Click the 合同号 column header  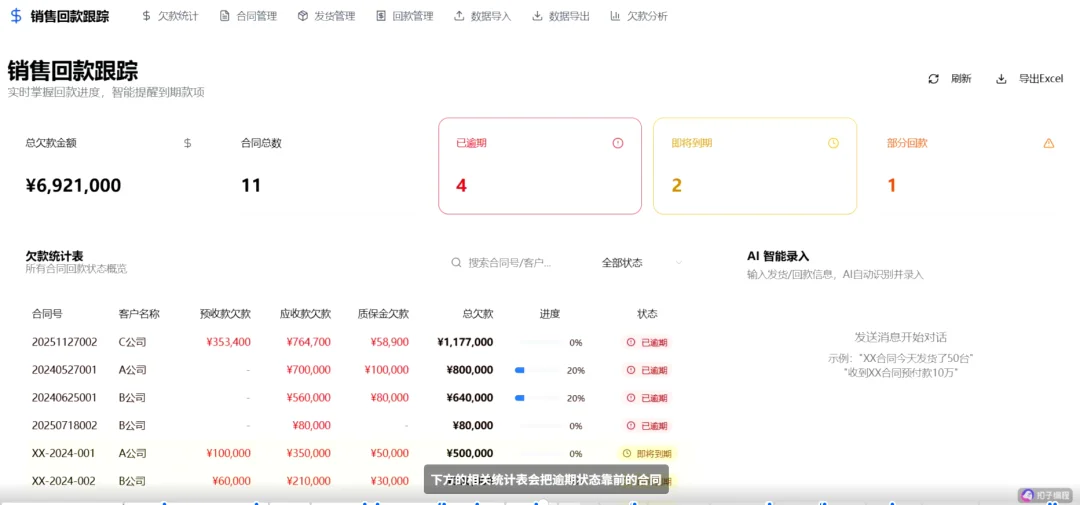click(47, 313)
